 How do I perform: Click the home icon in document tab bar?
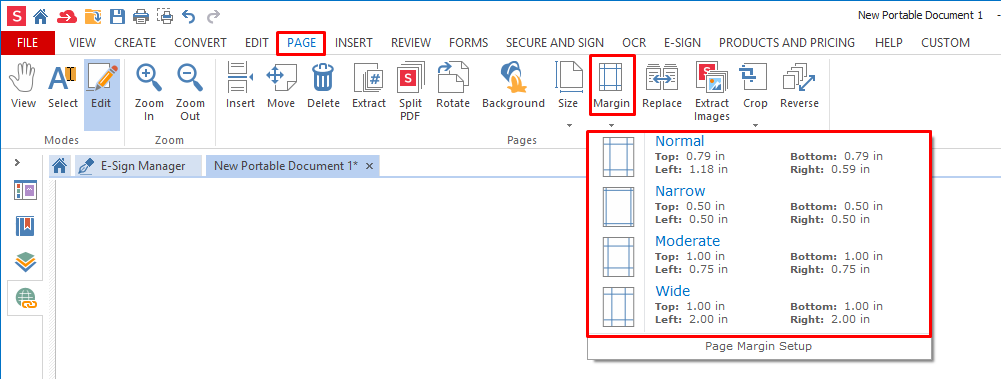pyautogui.click(x=60, y=166)
